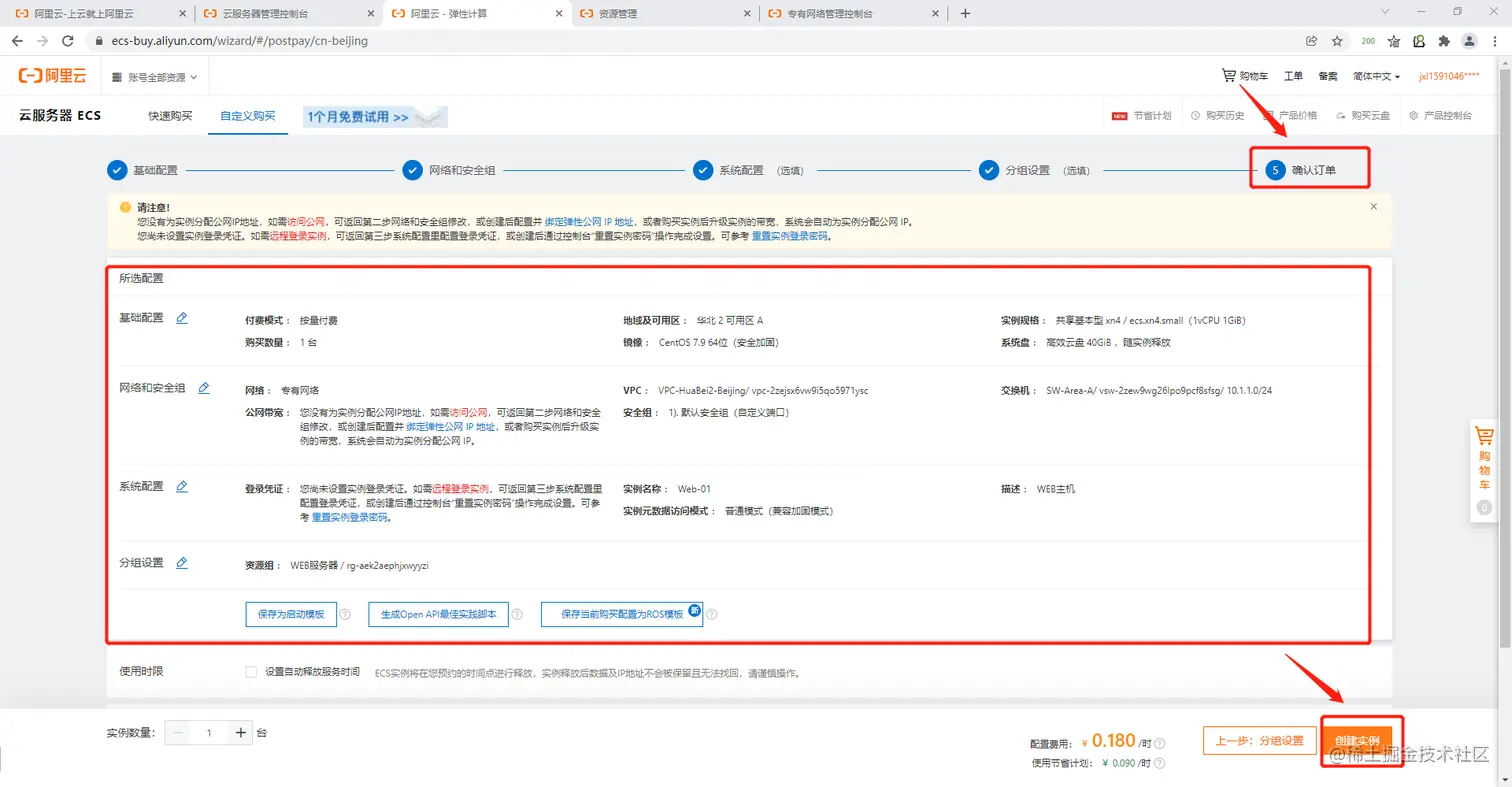Screen dimensions: 1512x787
Task: Go back in browser history
Action: [x=17, y=41]
